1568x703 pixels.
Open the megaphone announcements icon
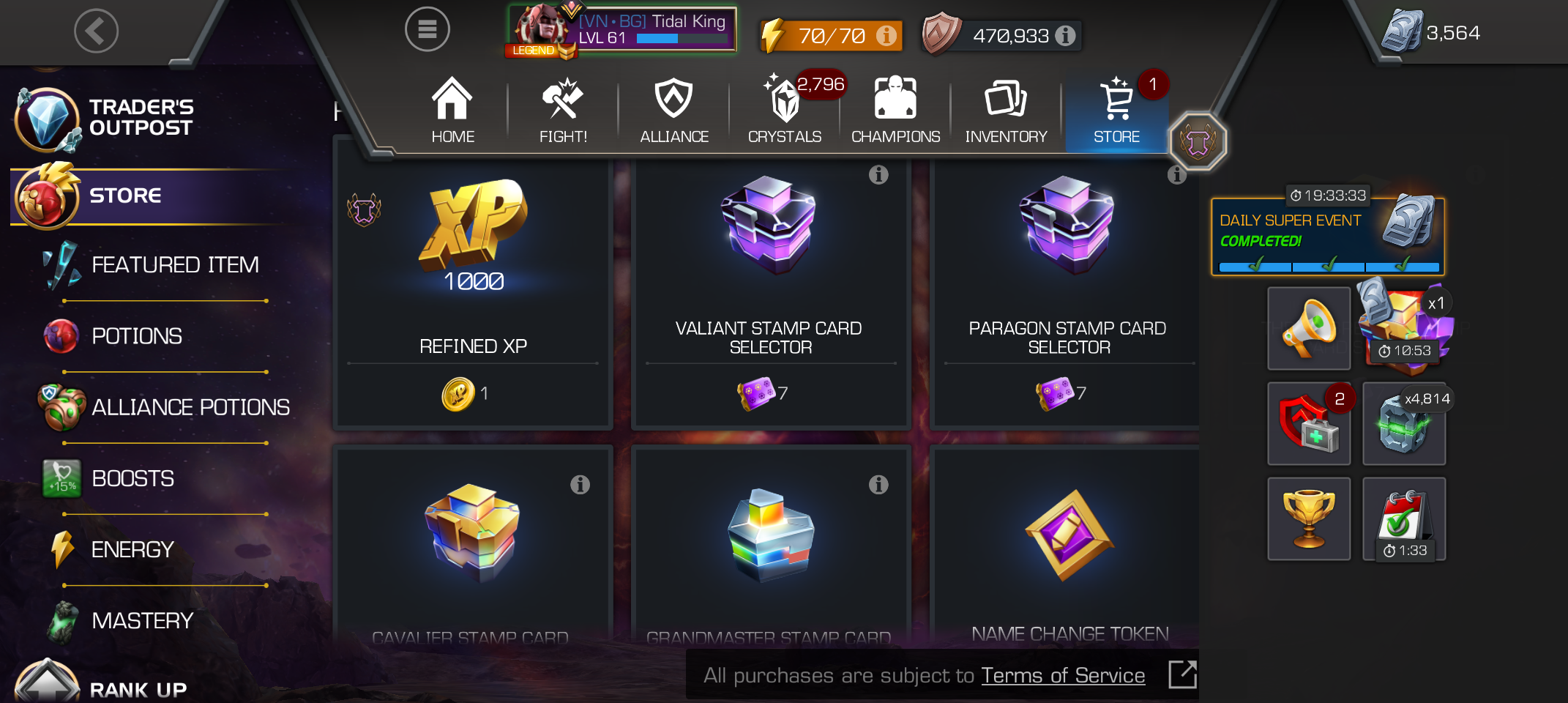click(x=1309, y=328)
